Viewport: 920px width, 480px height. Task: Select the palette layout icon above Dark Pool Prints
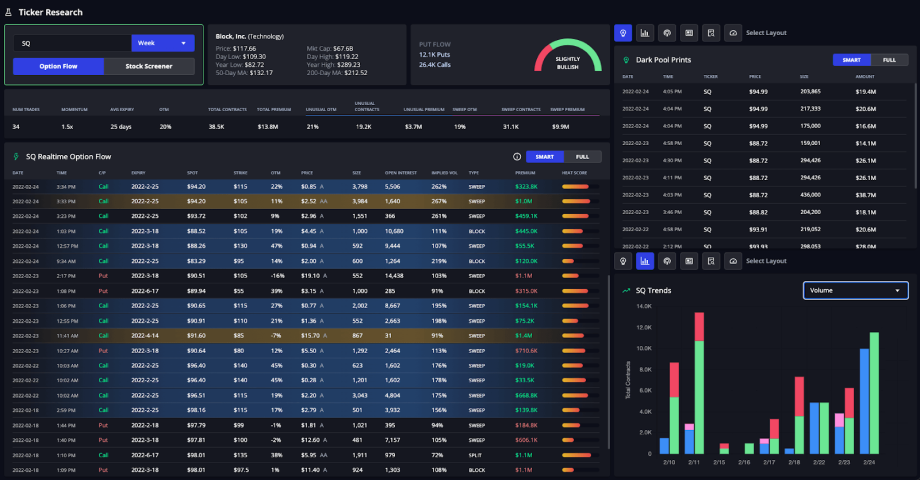(x=667, y=33)
